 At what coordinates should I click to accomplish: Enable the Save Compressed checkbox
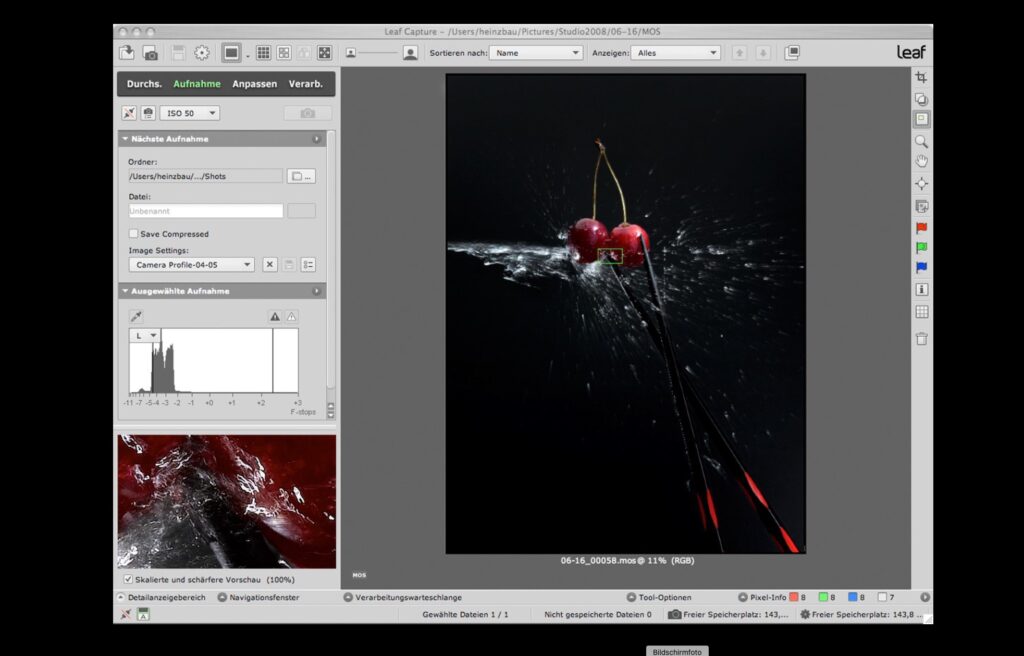coord(134,234)
